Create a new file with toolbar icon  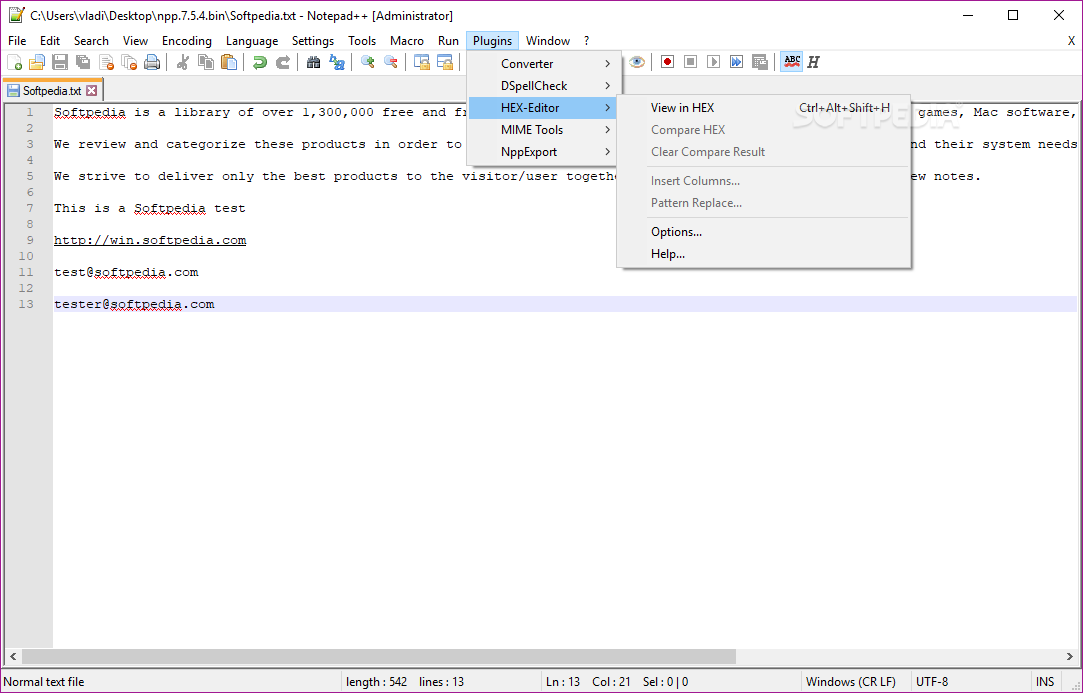click(15, 62)
